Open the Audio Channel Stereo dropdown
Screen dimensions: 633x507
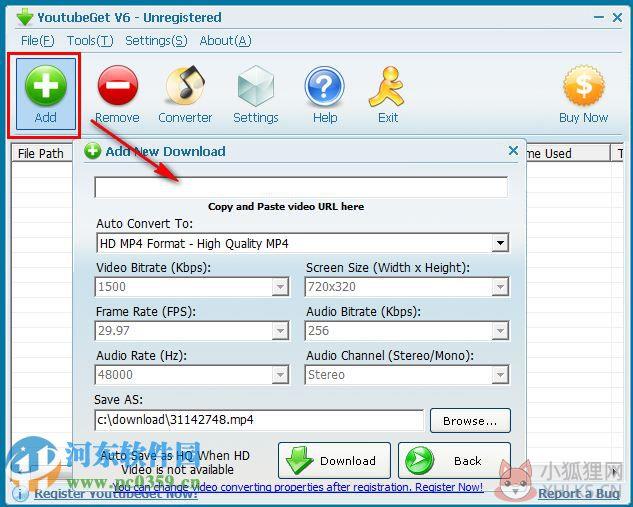[x=500, y=375]
